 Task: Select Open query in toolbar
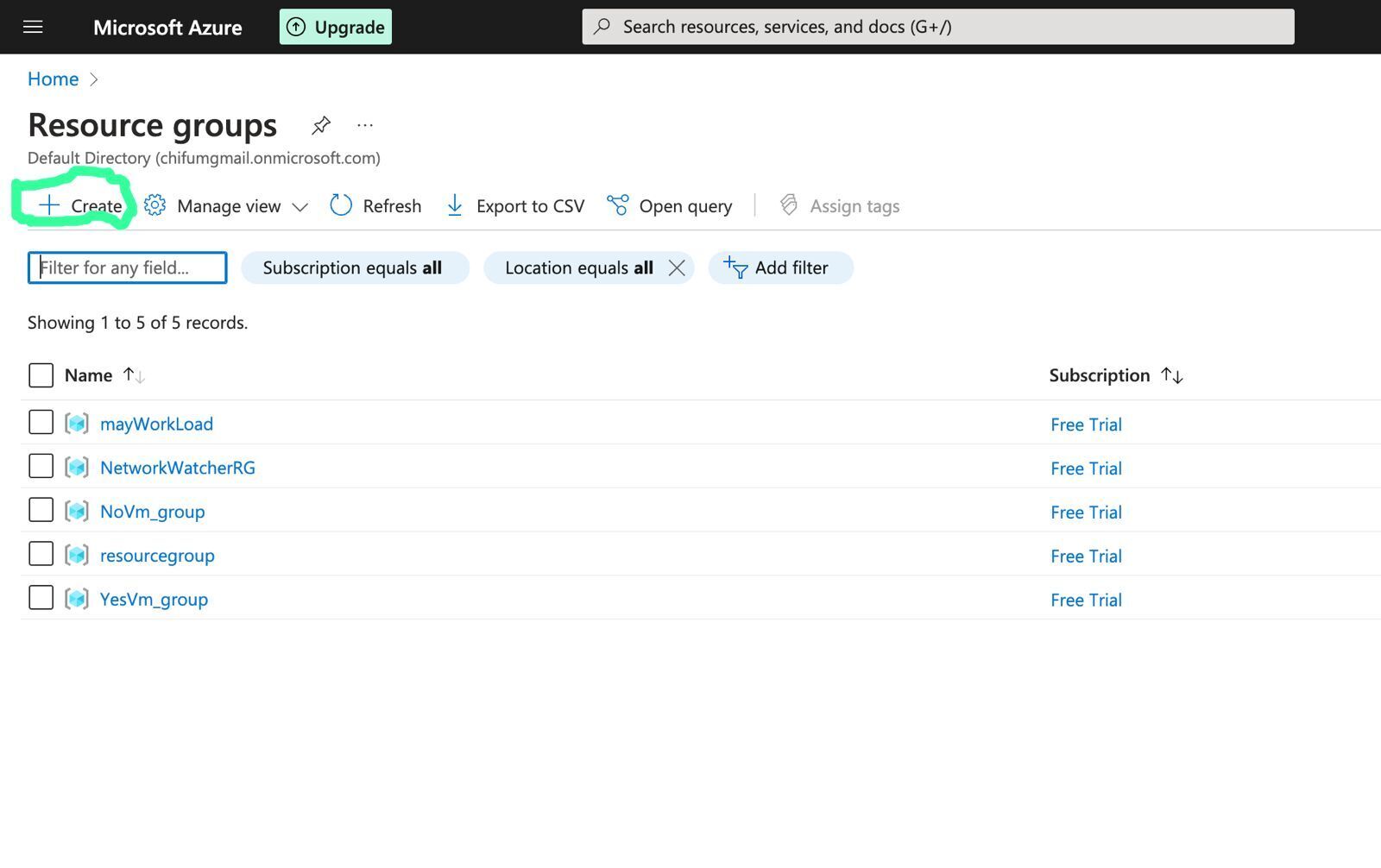pyautogui.click(x=669, y=205)
